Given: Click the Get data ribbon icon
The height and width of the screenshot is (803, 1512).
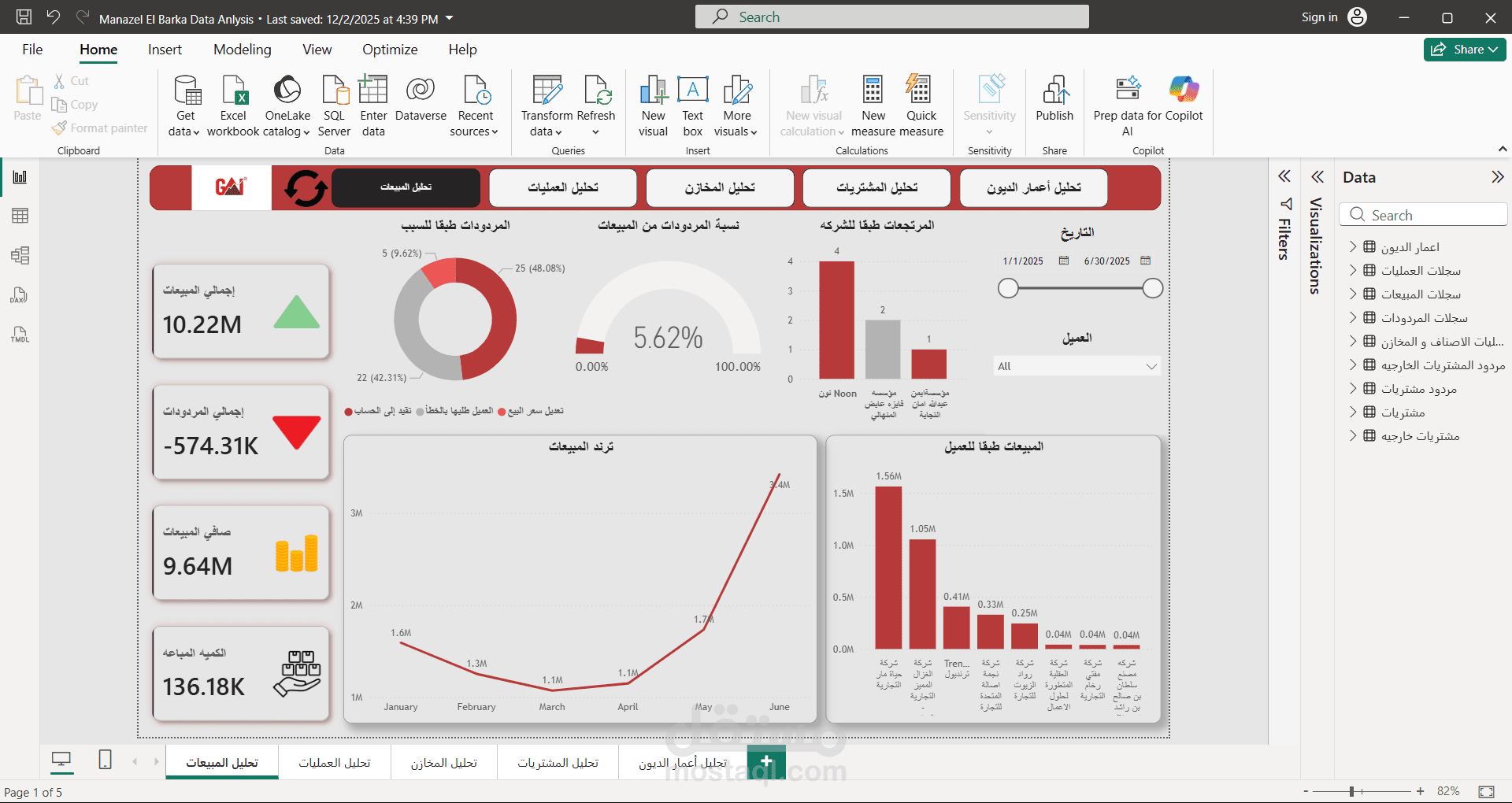Looking at the screenshot, I should coord(184,105).
